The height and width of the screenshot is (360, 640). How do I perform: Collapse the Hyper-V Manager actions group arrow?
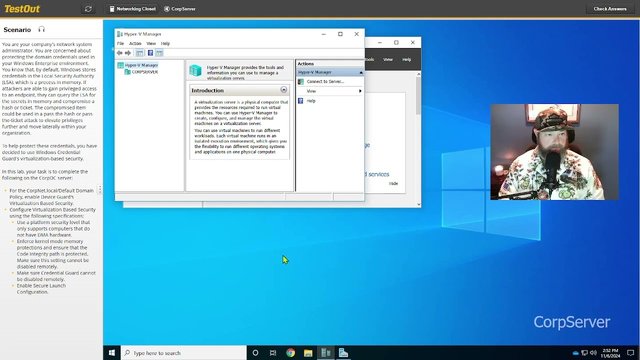361,72
